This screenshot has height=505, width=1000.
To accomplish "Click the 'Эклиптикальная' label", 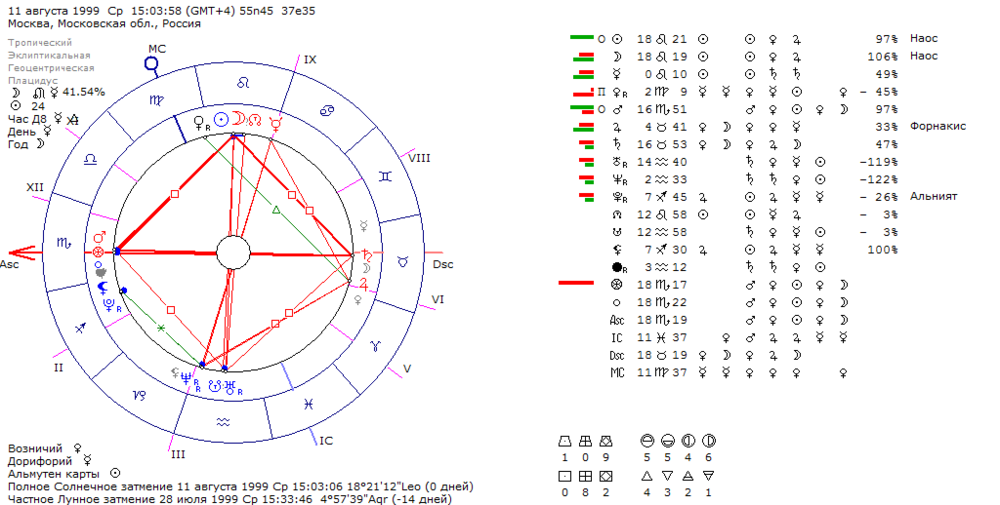I will [x=49, y=55].
